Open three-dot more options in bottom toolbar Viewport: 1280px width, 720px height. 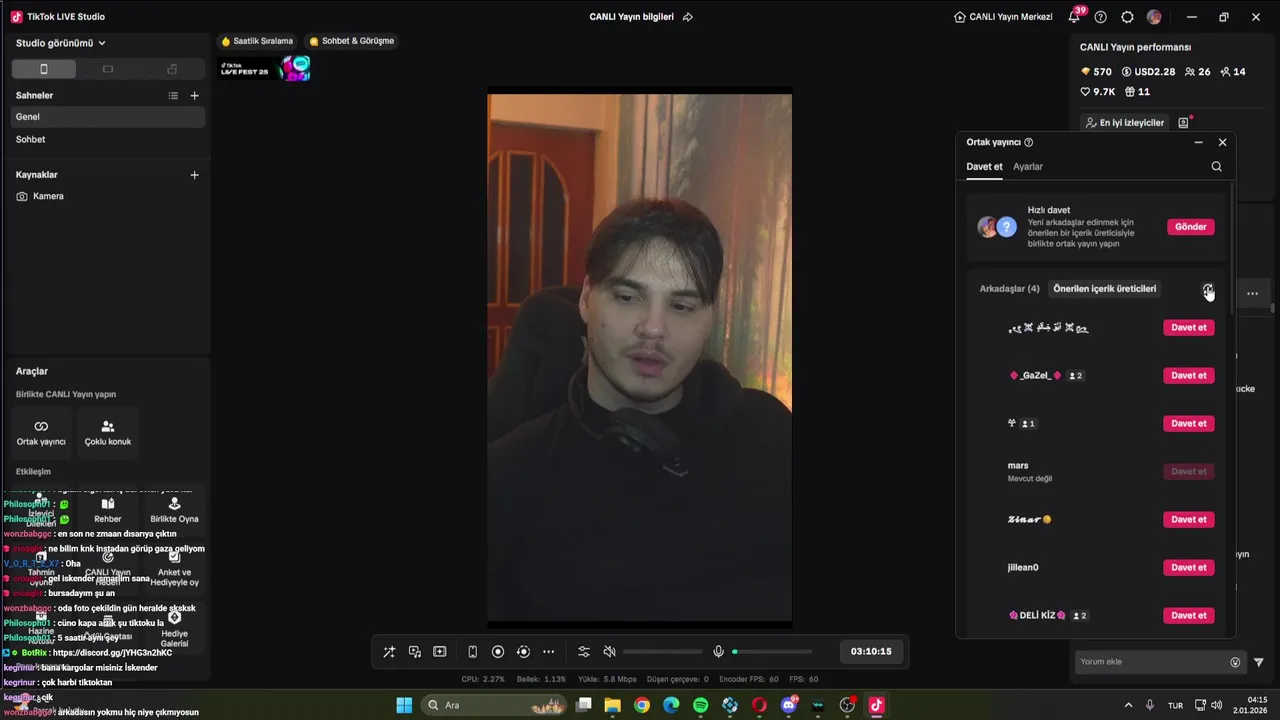(x=548, y=652)
